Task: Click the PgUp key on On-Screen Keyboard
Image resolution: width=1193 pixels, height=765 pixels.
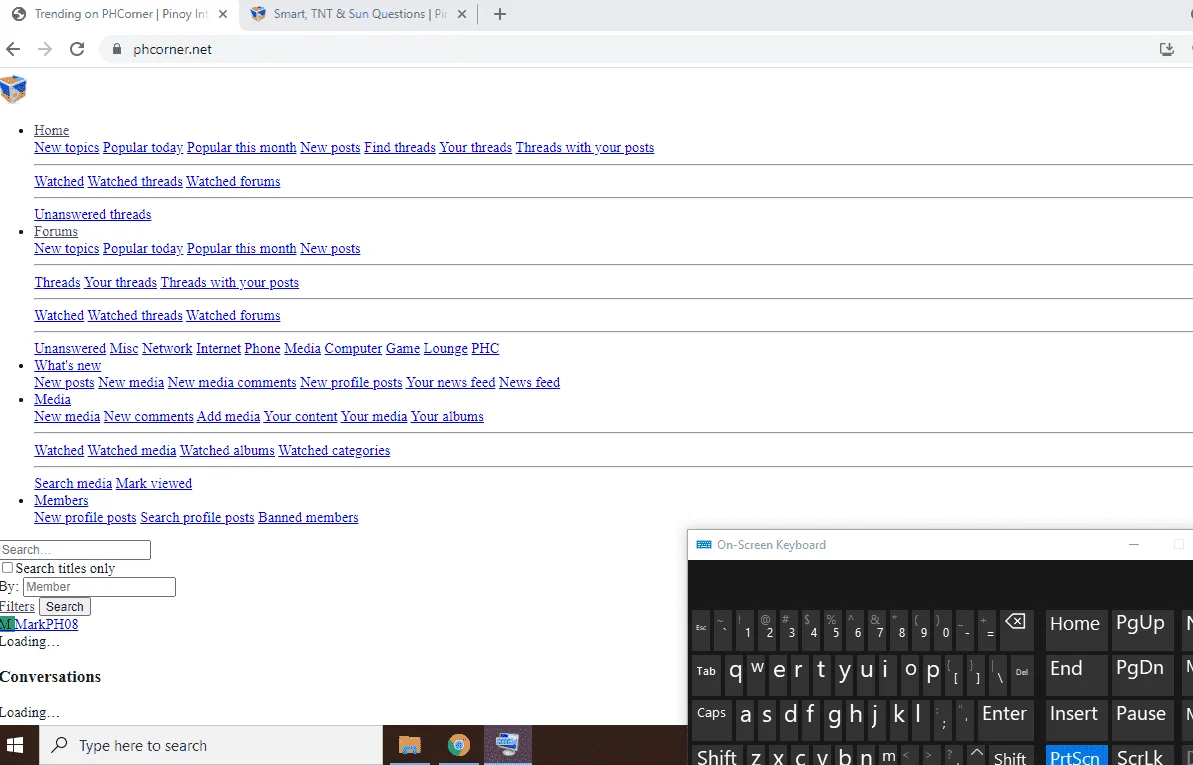Action: tap(1141, 630)
